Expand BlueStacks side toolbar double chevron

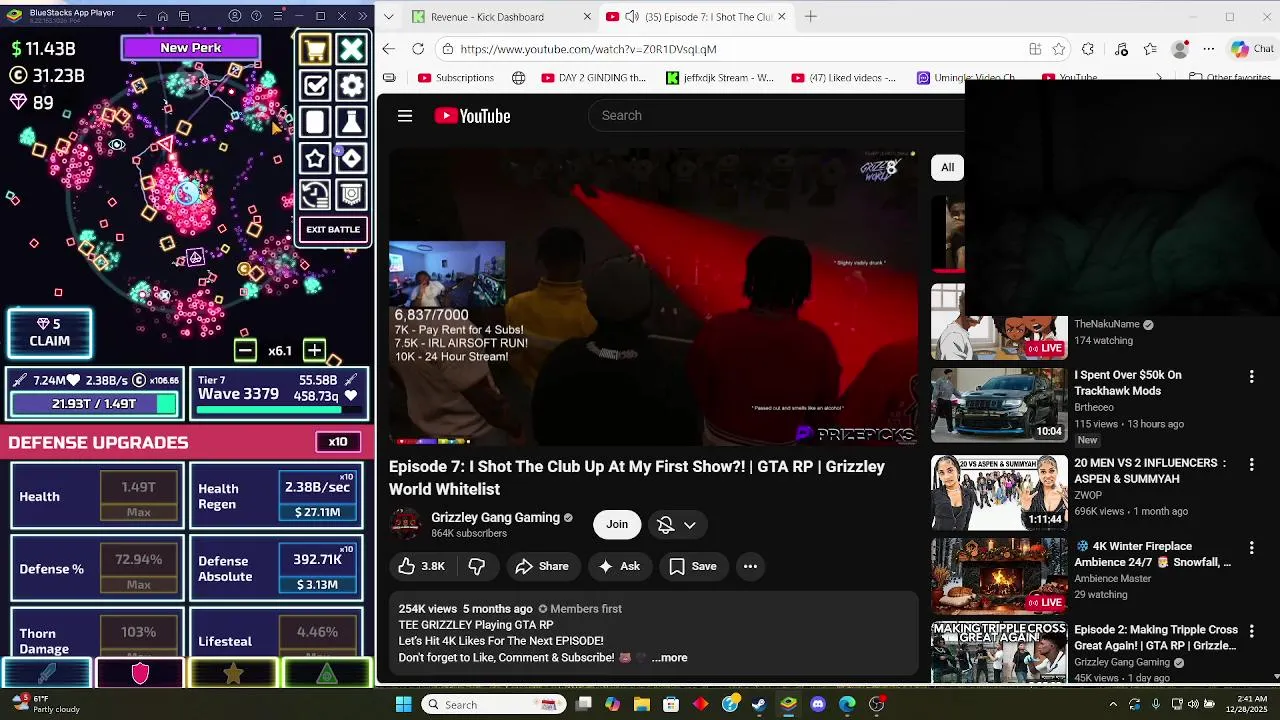(x=362, y=16)
